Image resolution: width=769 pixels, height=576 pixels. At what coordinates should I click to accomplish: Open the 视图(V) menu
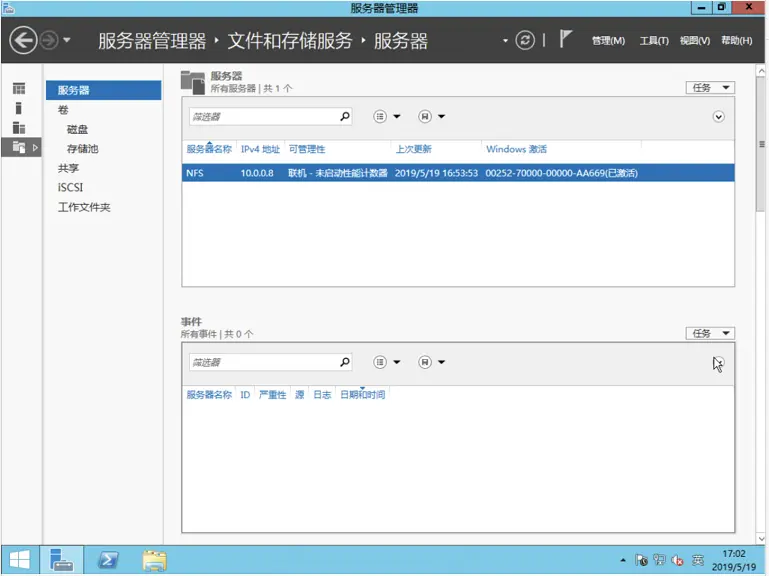click(694, 41)
